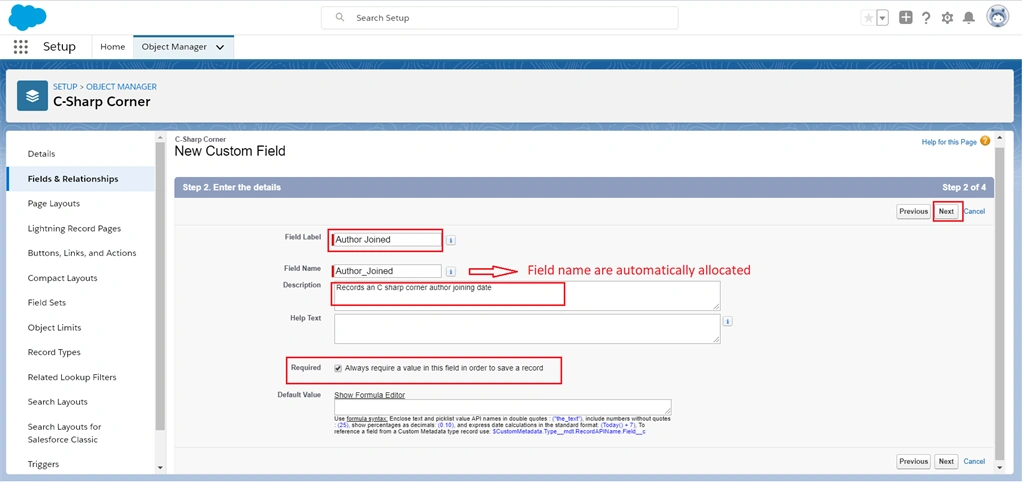Click the bottom Previous button

coord(913,461)
